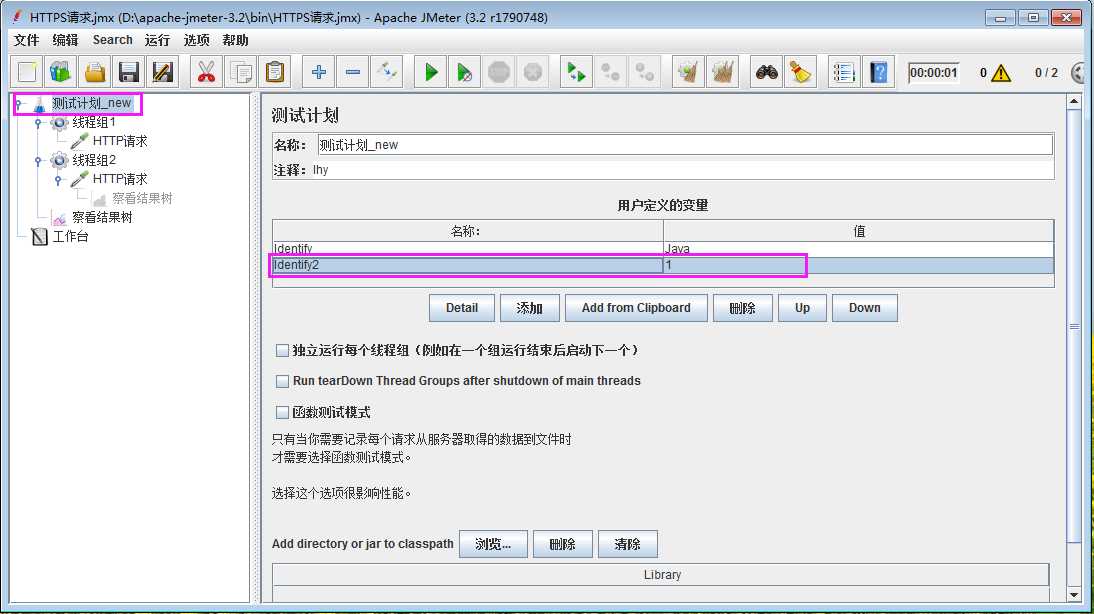Open the 文件 menu
Image resolution: width=1094 pixels, height=614 pixels.
click(27, 40)
